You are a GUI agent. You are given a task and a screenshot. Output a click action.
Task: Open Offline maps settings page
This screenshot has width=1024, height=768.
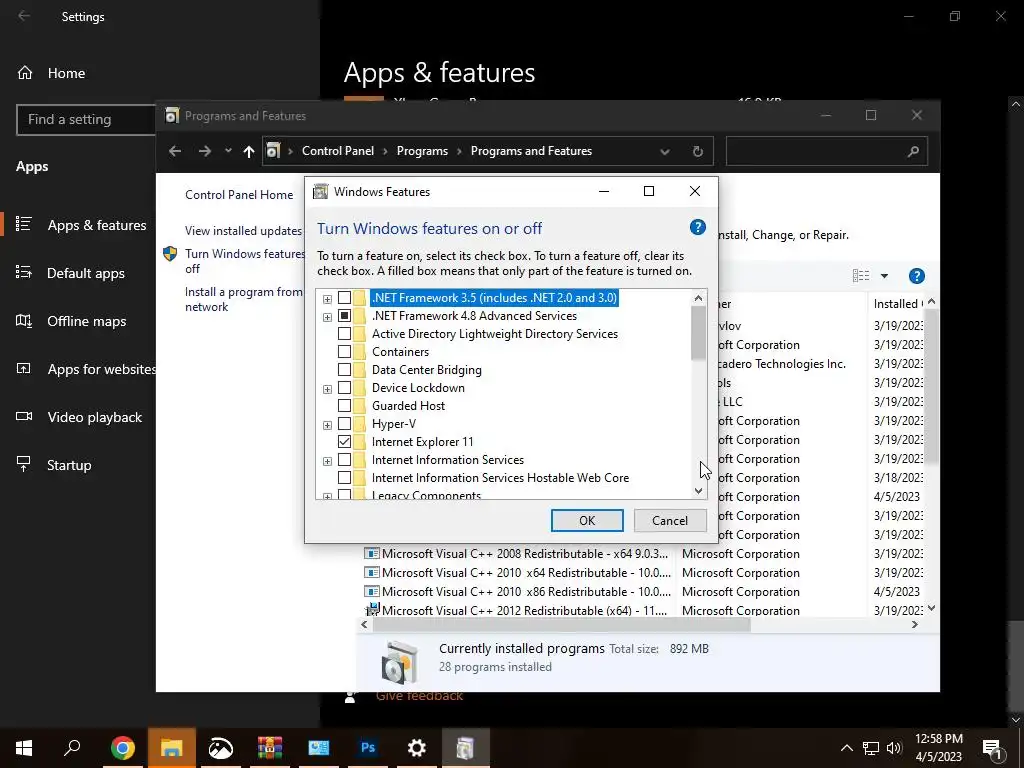click(x=71, y=321)
